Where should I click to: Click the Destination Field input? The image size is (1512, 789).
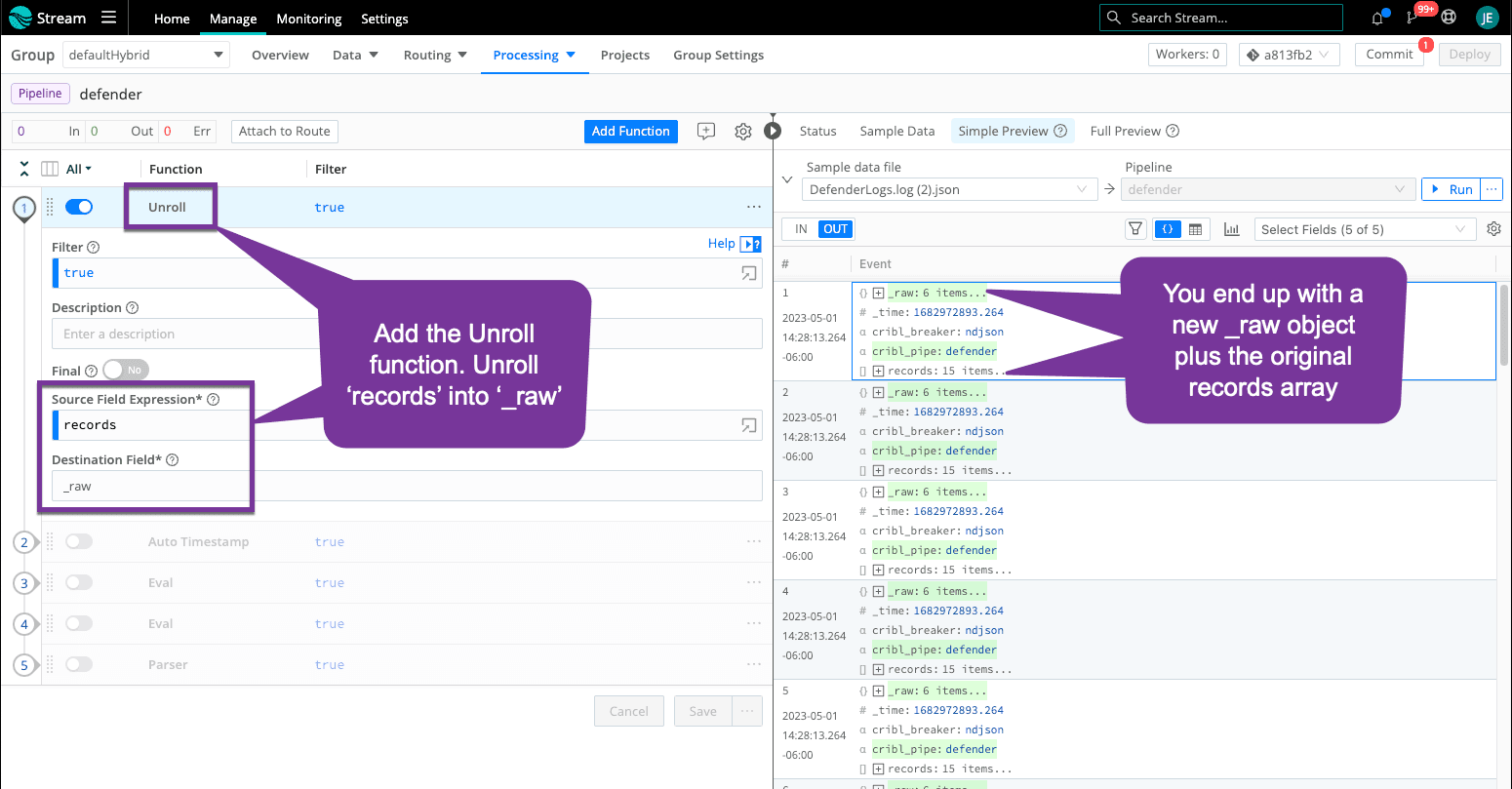(407, 486)
